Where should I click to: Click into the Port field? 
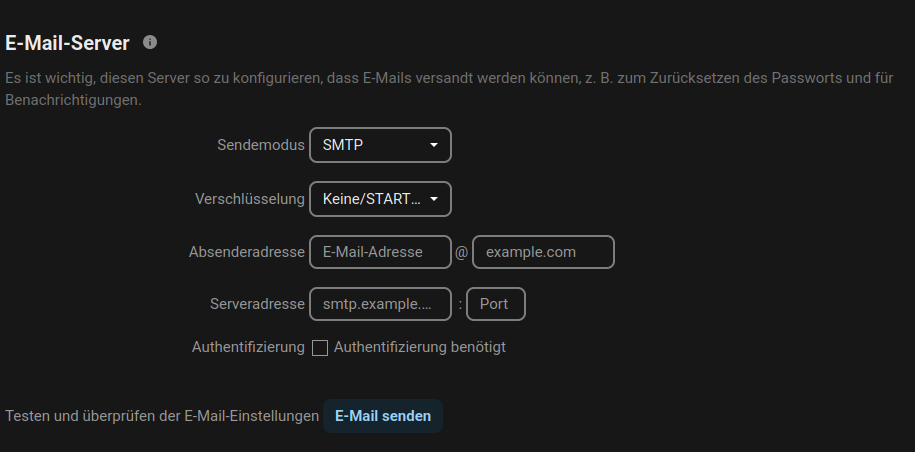(495, 304)
